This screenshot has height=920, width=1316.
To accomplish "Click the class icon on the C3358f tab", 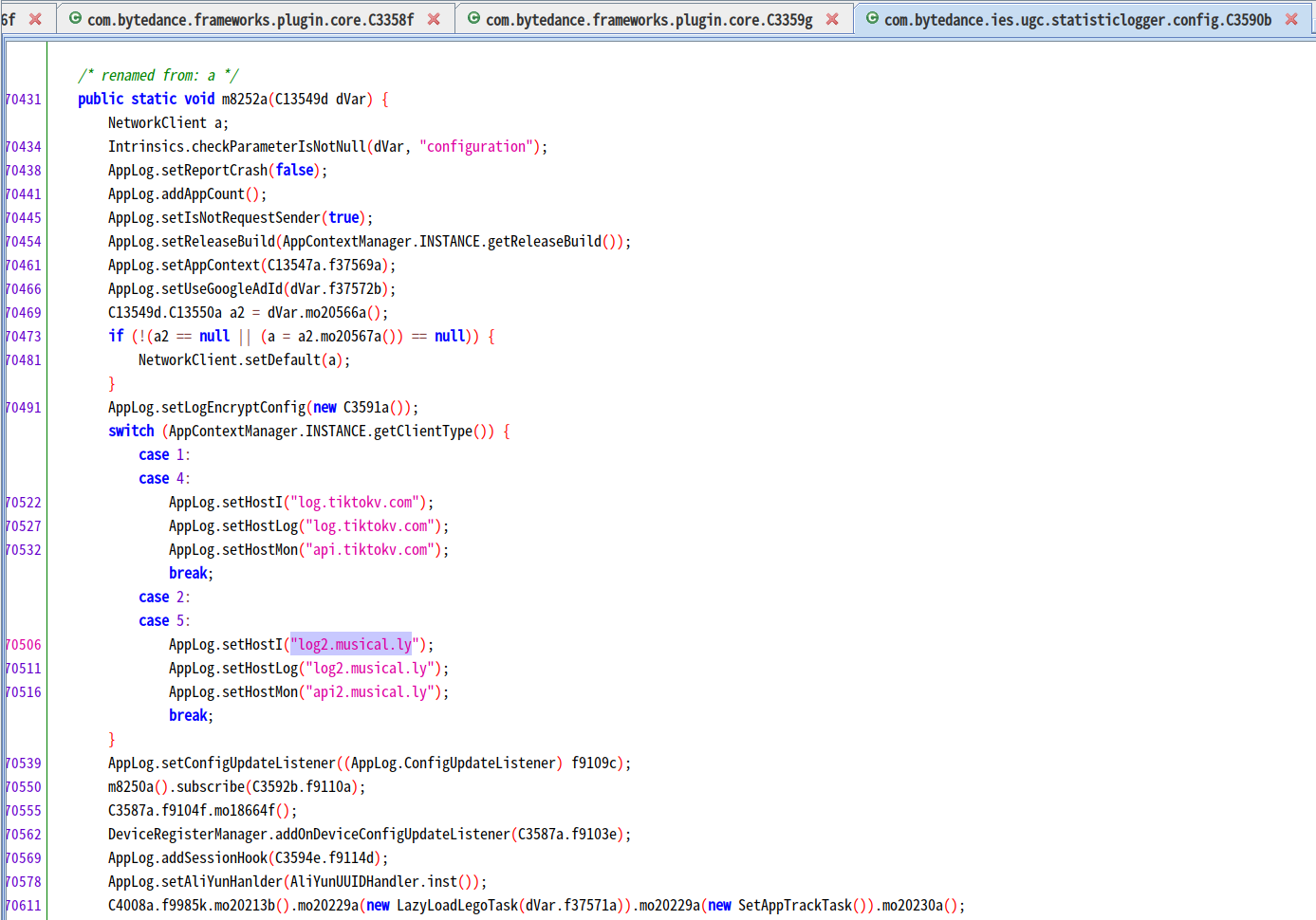I will 75,19.
